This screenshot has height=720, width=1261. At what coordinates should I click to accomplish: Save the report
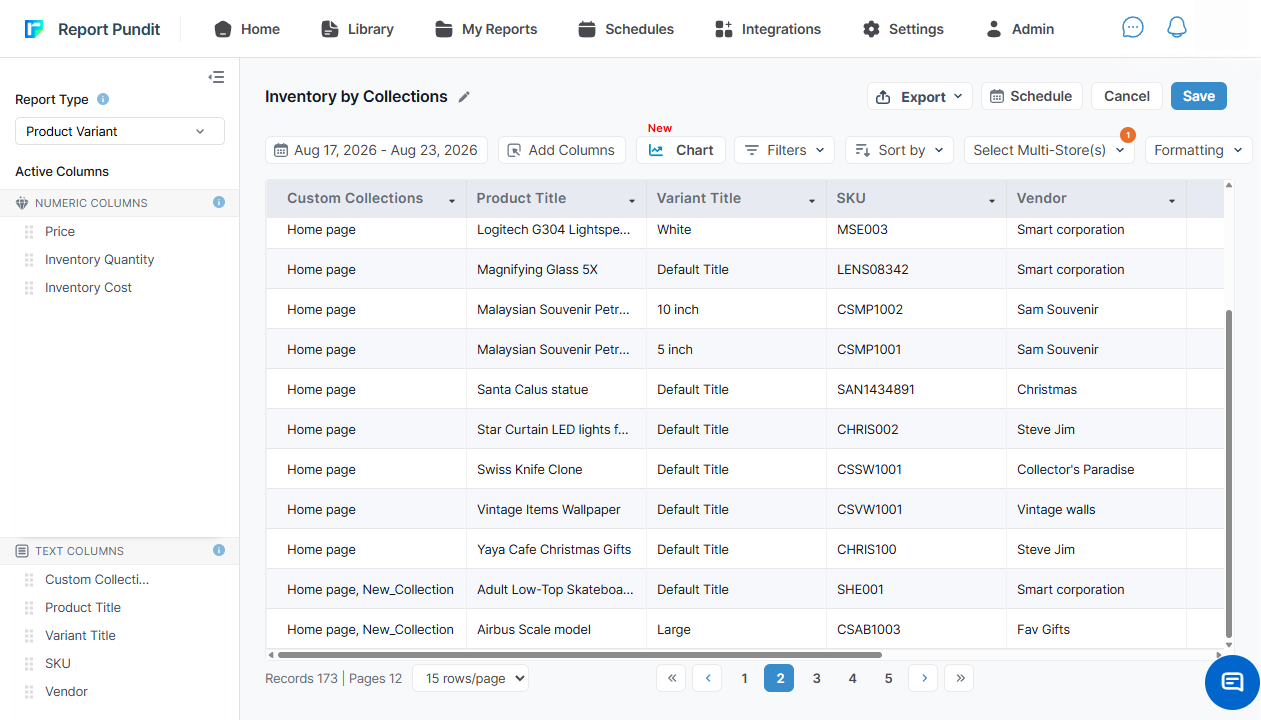[x=1199, y=96]
